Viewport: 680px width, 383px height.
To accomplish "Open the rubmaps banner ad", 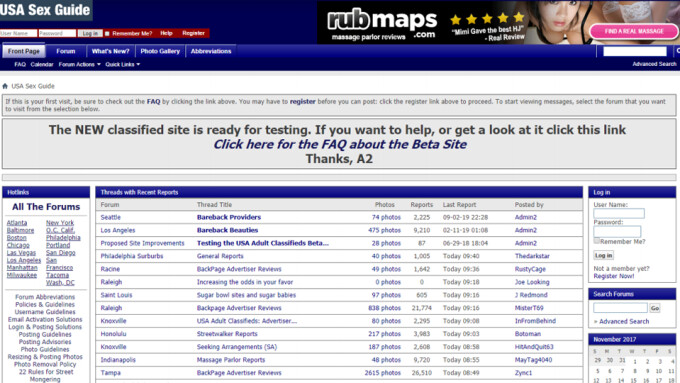I will (498, 22).
